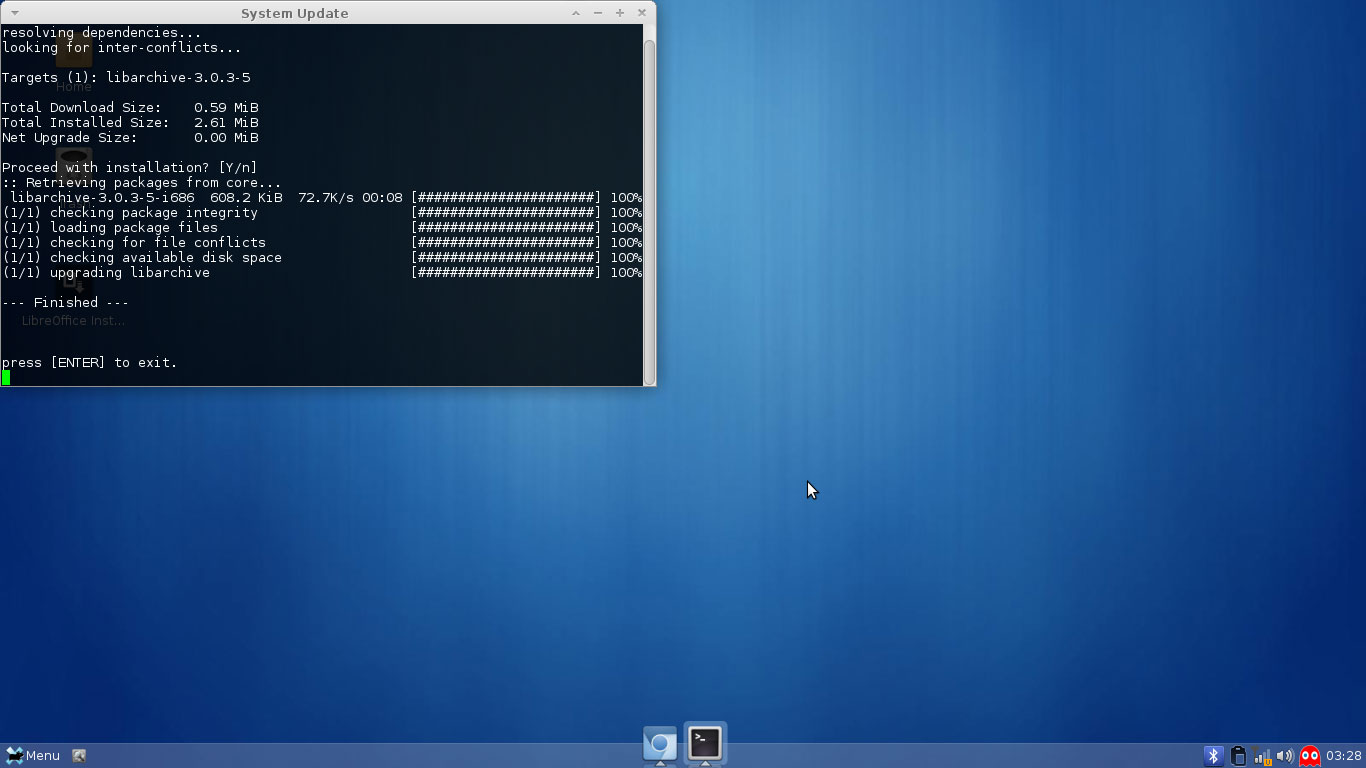Open the Menu button in the panel
The width and height of the screenshot is (1366, 768).
pyautogui.click(x=32, y=756)
